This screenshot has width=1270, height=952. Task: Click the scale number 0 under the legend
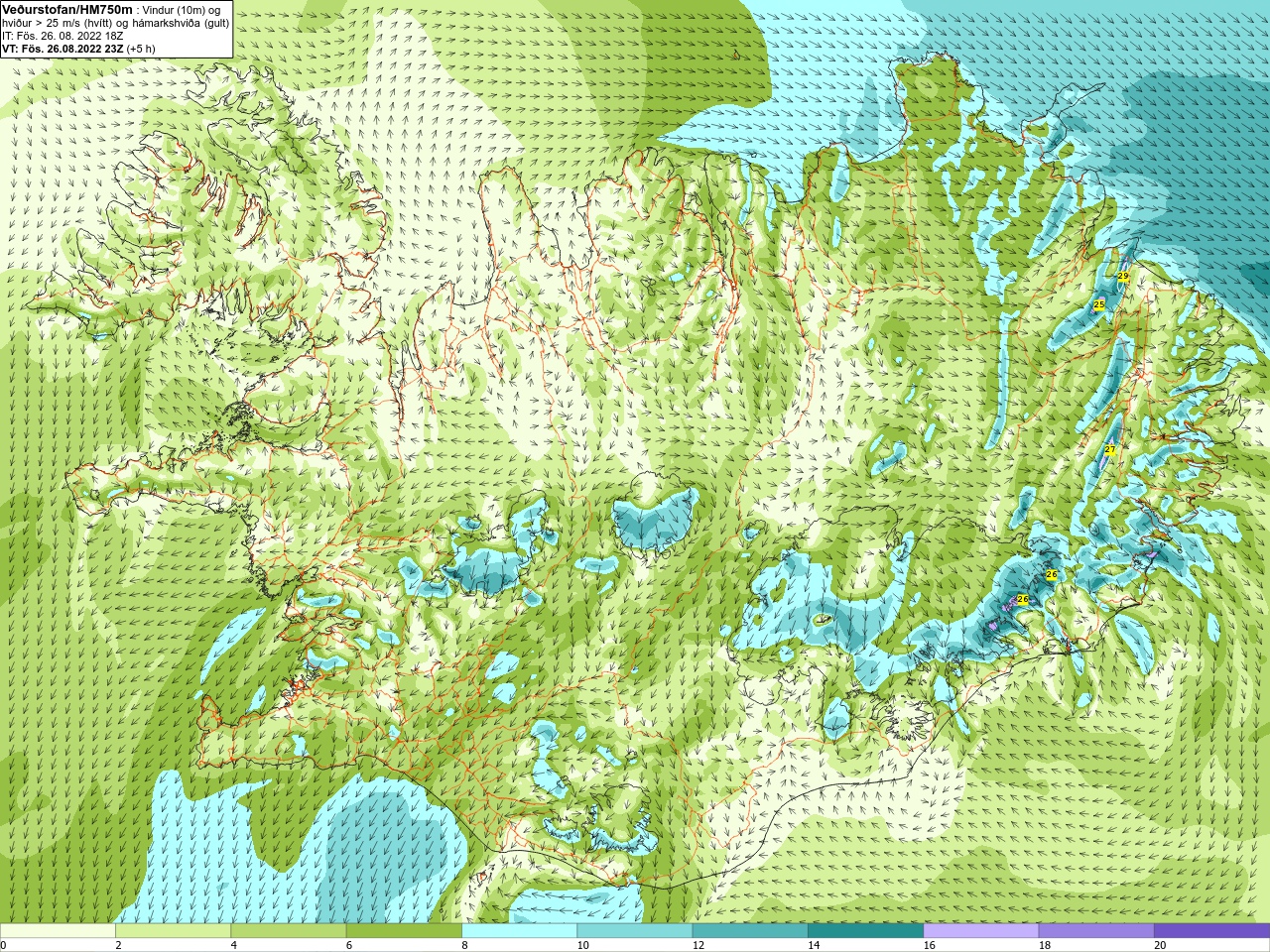click(x=3, y=945)
